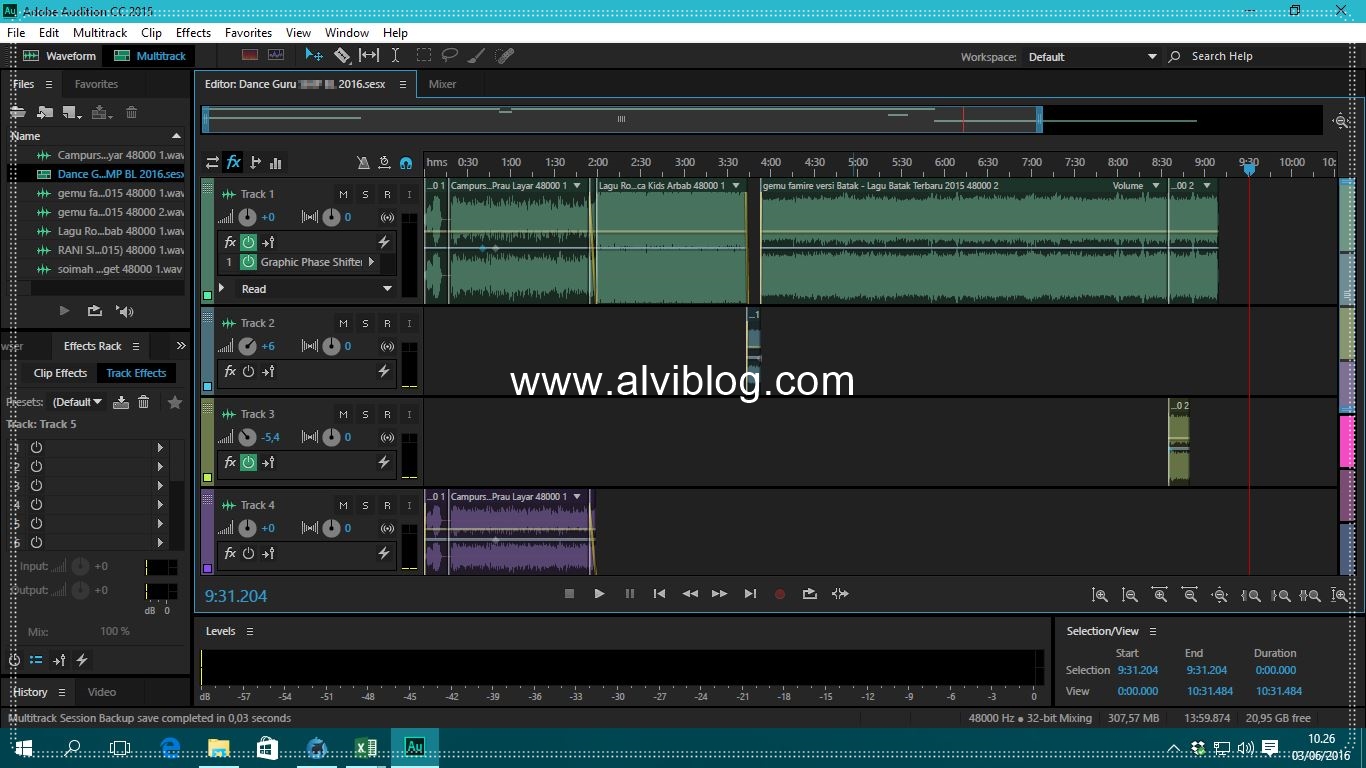Switch to Favorites tab in Files panel
Viewport: 1366px width, 768px height.
pos(96,84)
